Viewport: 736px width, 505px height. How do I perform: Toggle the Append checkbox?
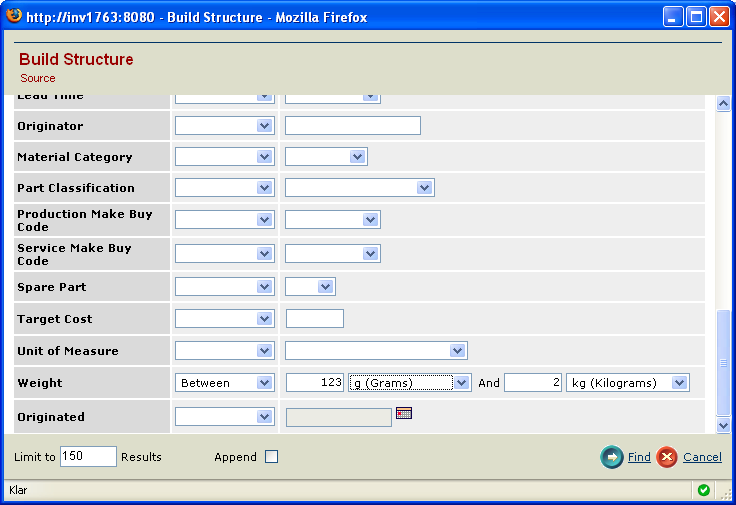click(271, 457)
